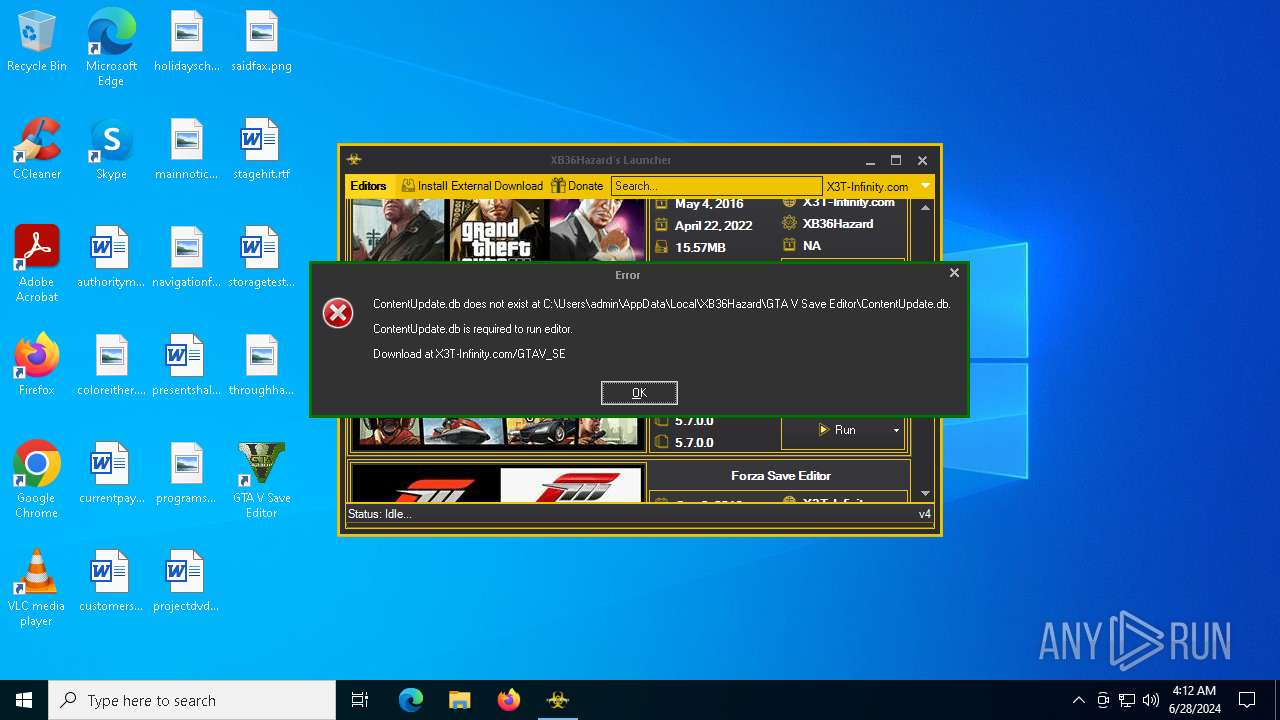Run the GTA V Save Editor
1280x720 pixels.
[836, 430]
